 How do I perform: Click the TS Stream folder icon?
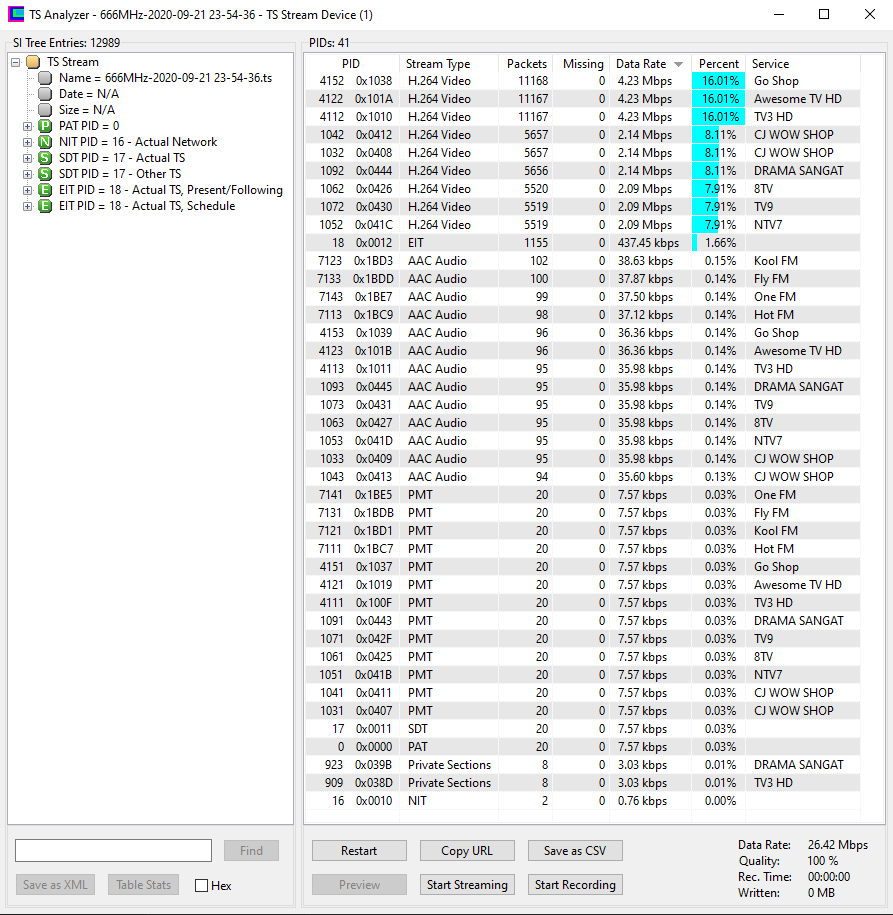[33, 62]
